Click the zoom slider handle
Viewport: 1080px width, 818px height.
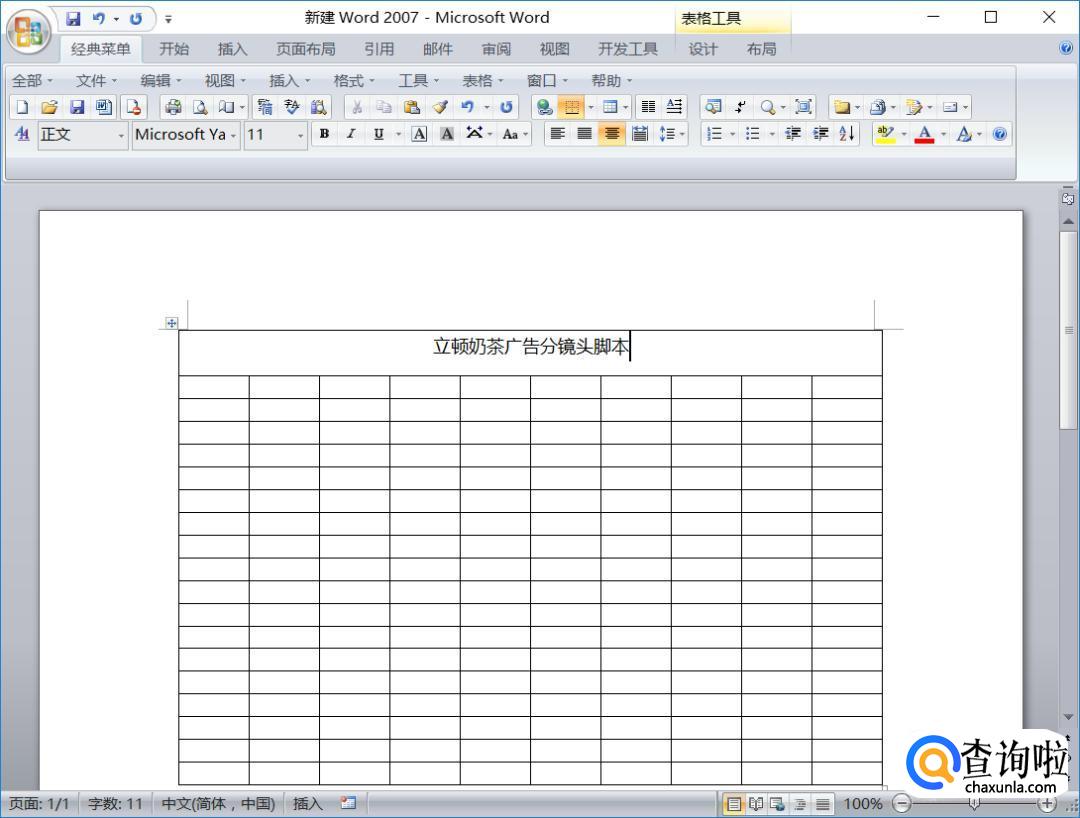(974, 804)
